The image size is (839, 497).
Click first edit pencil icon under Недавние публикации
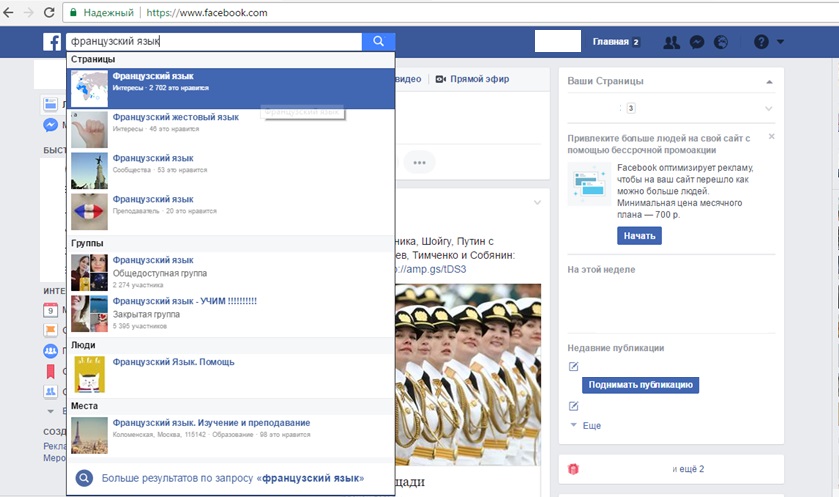pyautogui.click(x=573, y=366)
